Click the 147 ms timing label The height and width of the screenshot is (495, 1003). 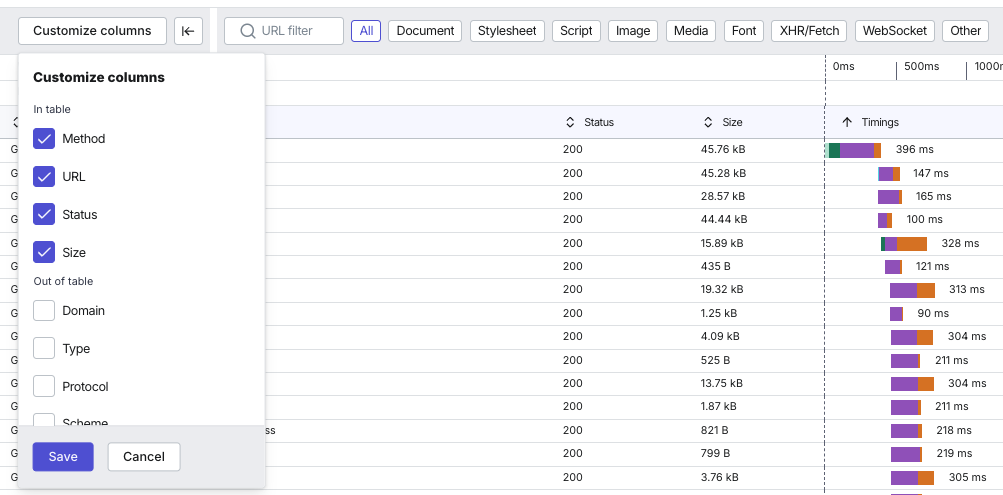click(931, 173)
